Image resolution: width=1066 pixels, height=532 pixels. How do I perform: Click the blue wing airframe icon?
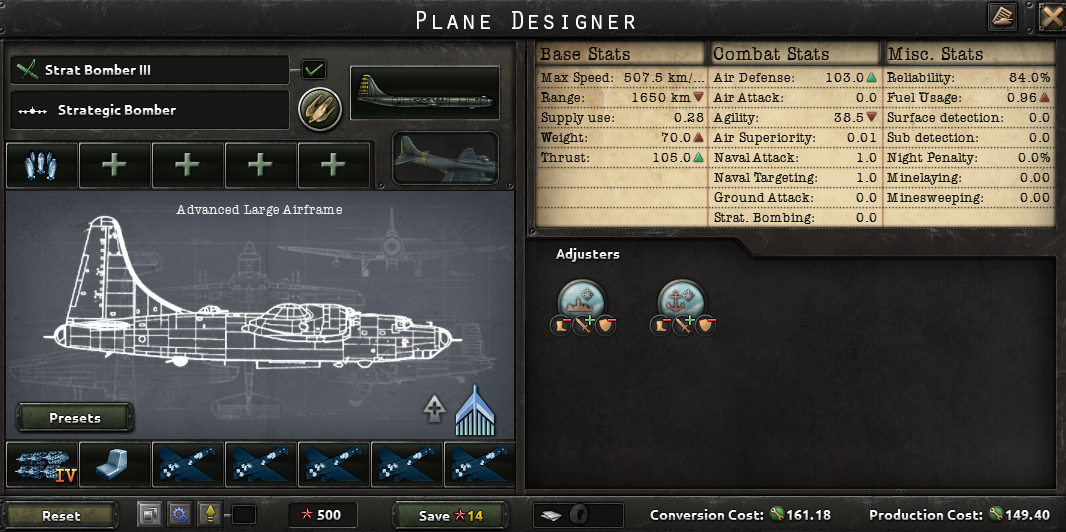click(x=475, y=410)
